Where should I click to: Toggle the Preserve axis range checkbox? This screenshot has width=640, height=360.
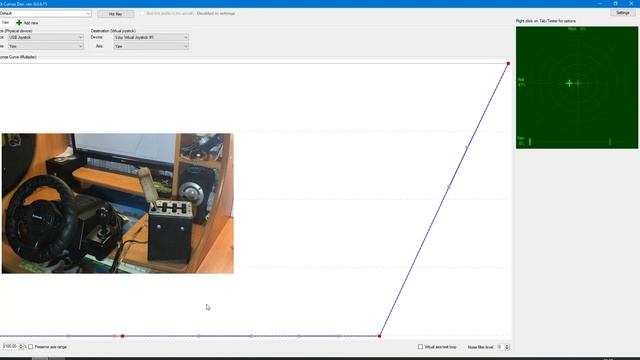pyautogui.click(x=31, y=347)
